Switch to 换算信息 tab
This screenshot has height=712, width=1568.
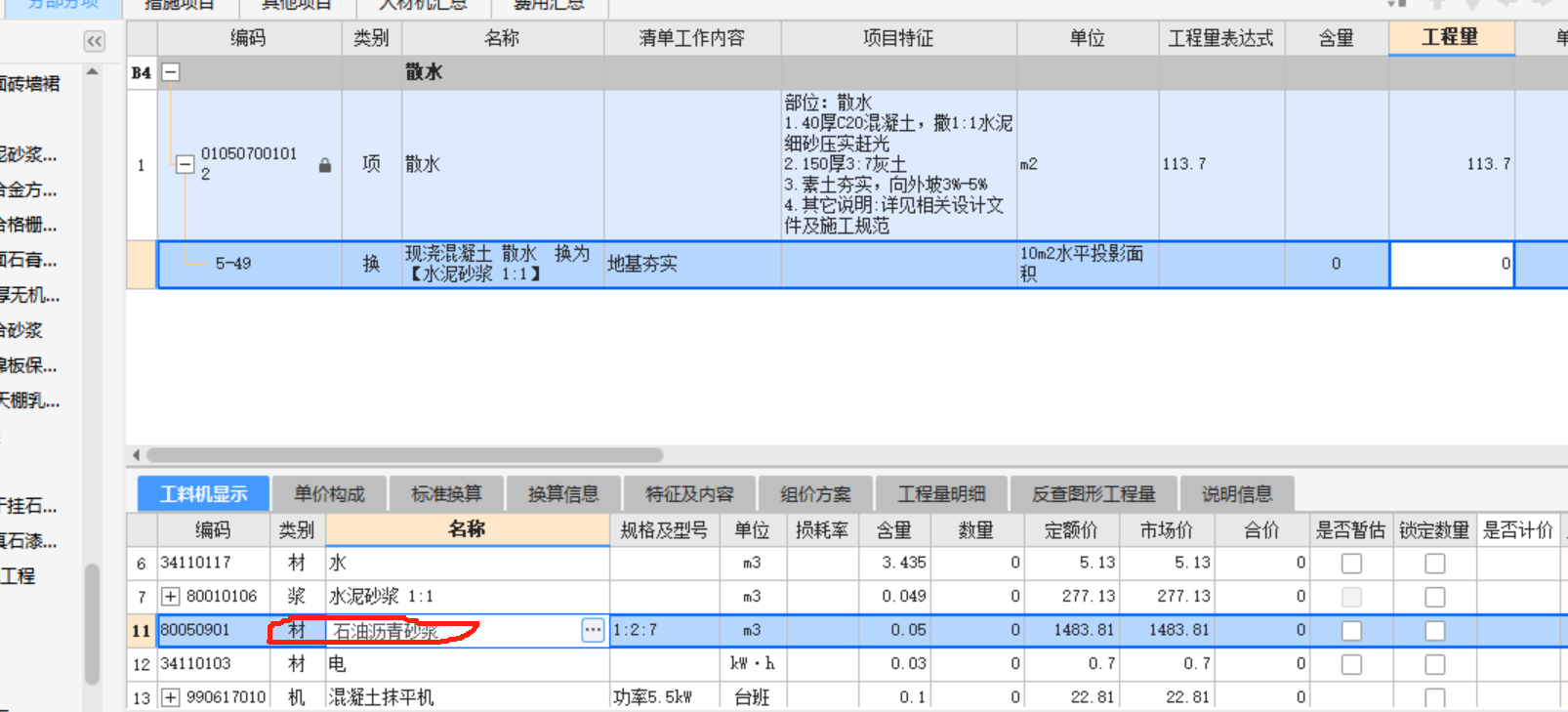coord(562,494)
